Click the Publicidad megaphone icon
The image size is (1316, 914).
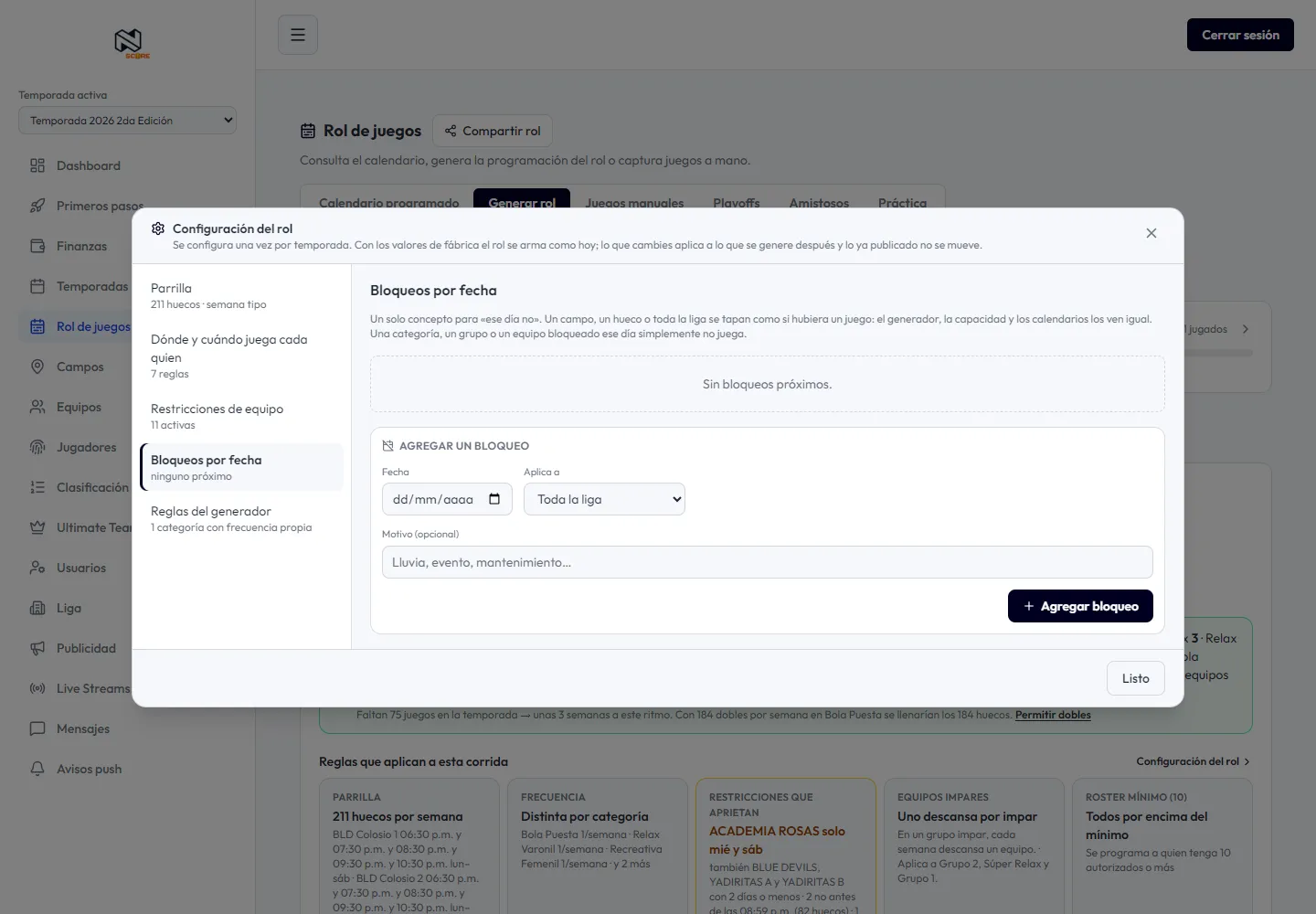(37, 648)
